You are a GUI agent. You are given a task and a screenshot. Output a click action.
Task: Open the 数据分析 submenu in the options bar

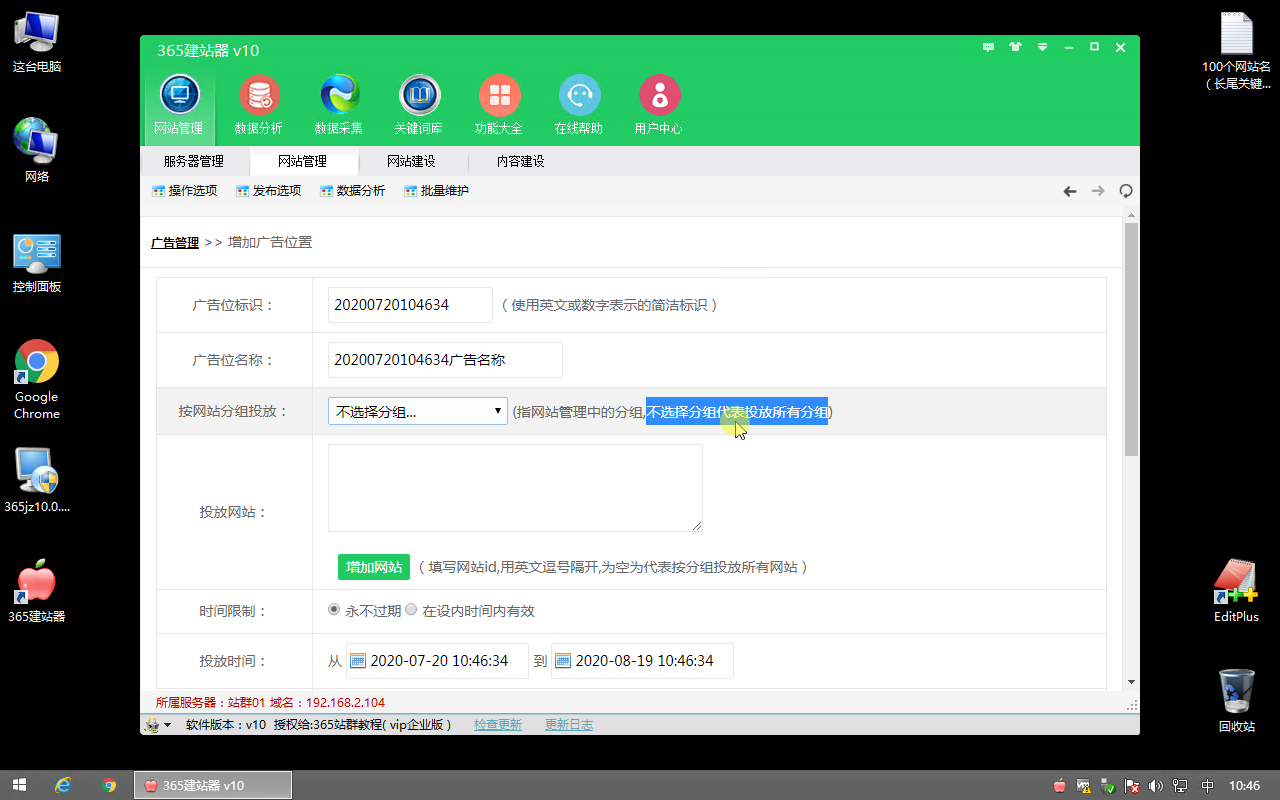(352, 191)
